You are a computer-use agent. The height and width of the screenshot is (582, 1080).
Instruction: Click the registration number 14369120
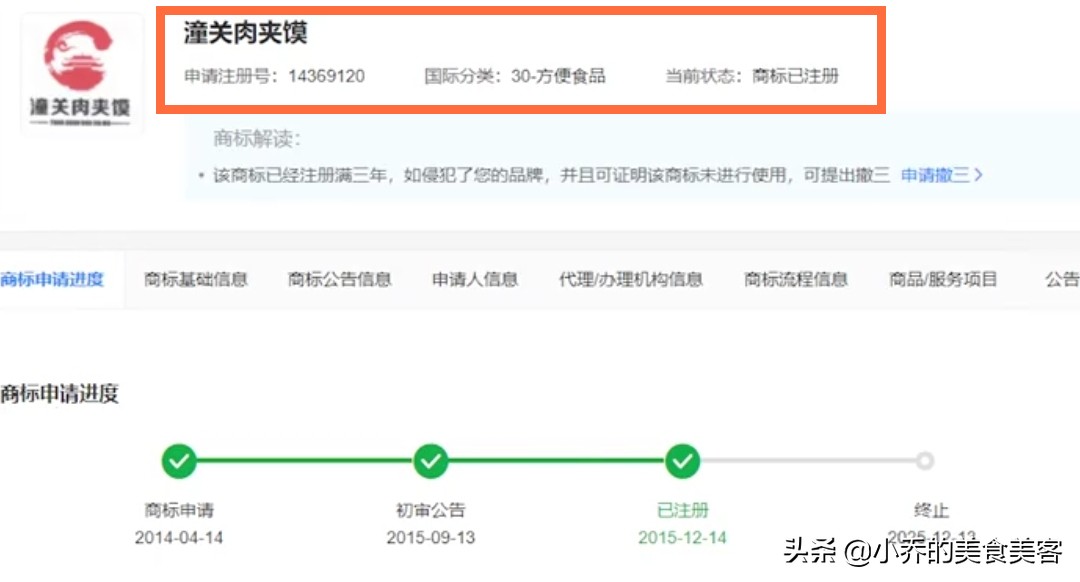pyautogui.click(x=328, y=75)
